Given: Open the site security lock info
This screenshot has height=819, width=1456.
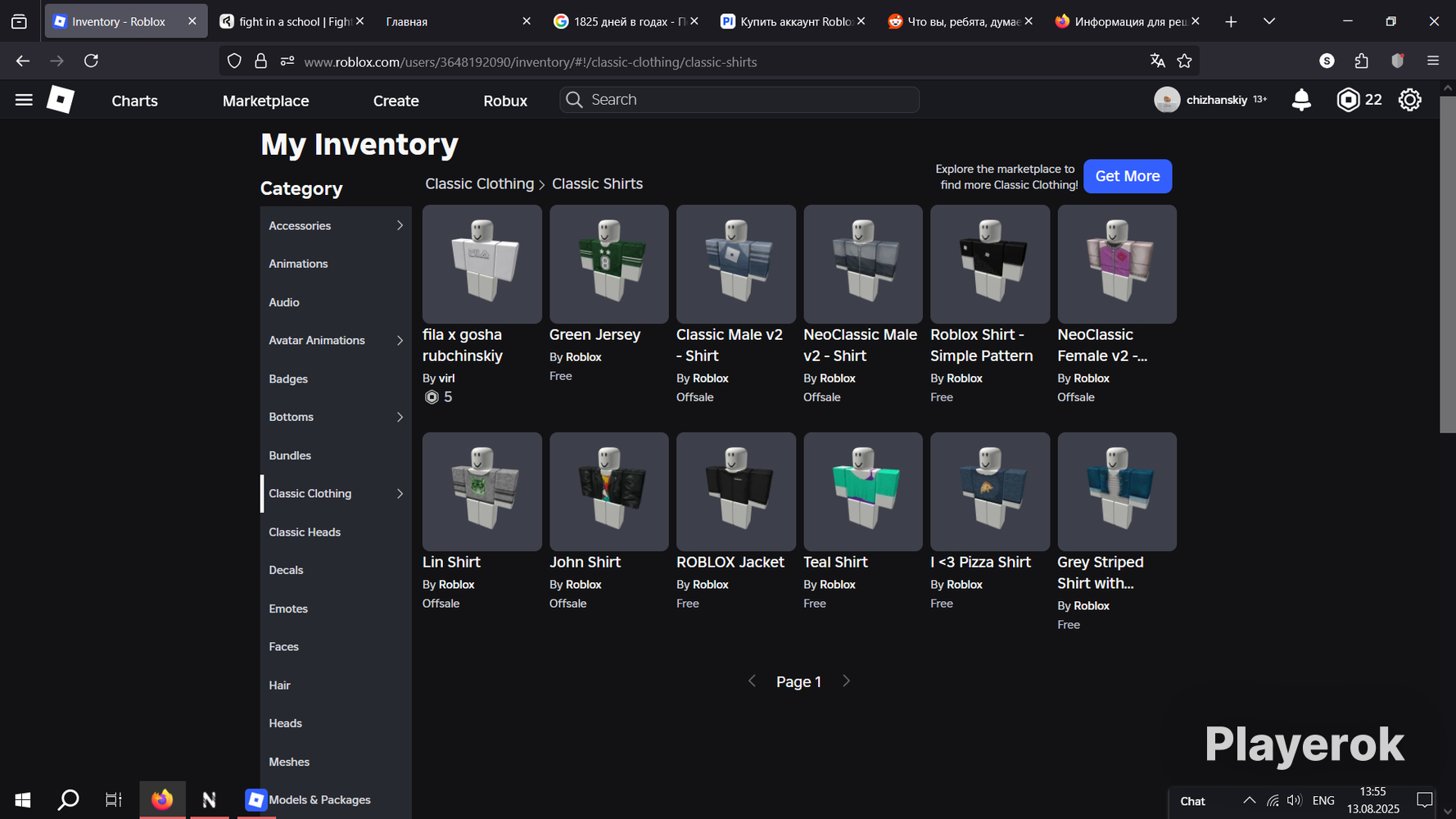Looking at the screenshot, I should [x=260, y=61].
